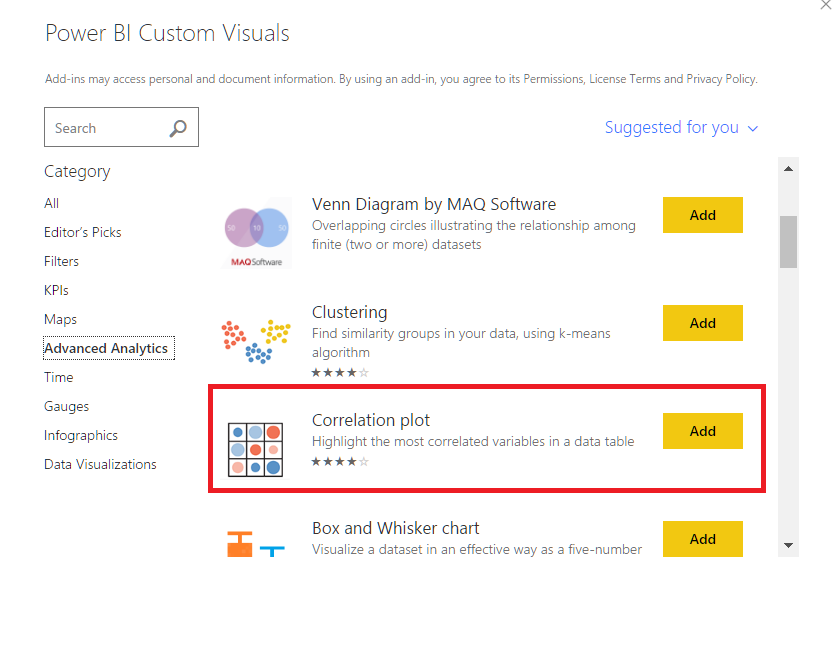
Task: Click the Clustering visual icon
Action: coord(256,340)
